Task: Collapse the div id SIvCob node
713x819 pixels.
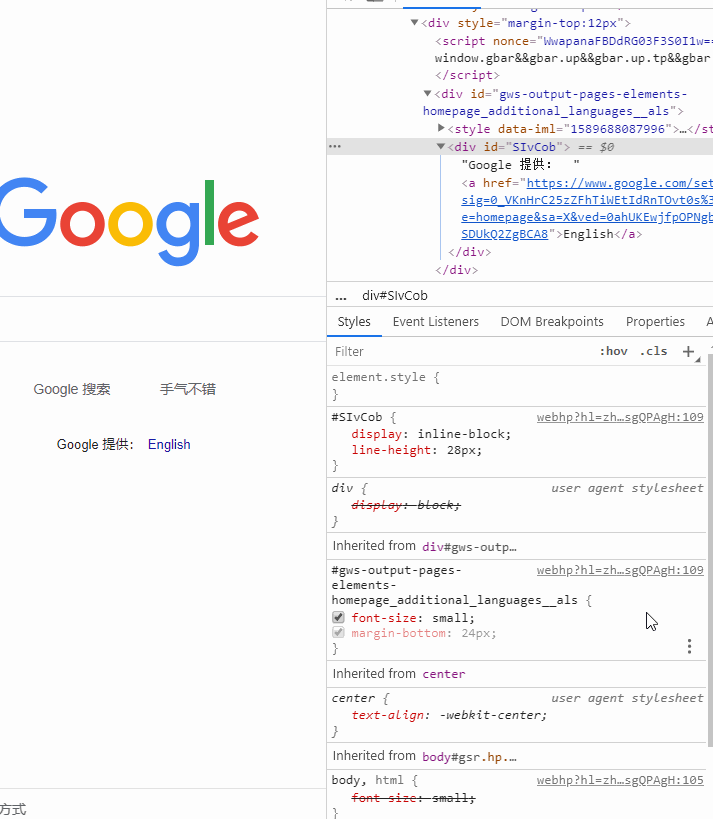Action: coord(441,147)
